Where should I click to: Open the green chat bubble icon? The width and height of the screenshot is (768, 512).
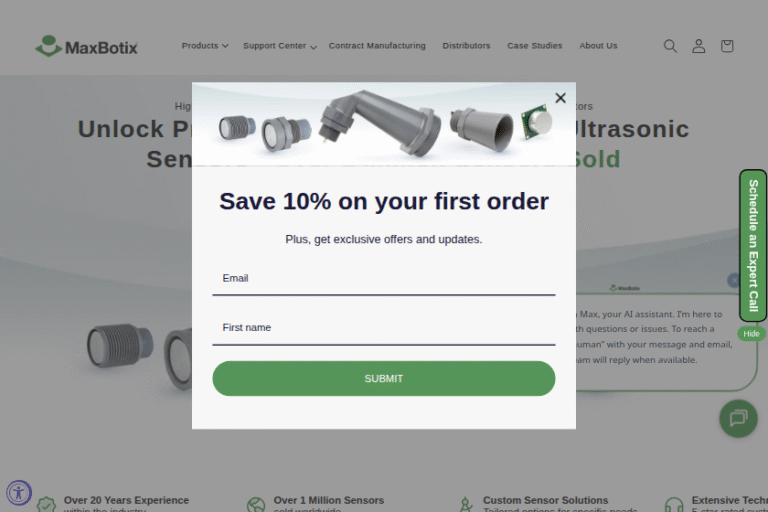[738, 418]
